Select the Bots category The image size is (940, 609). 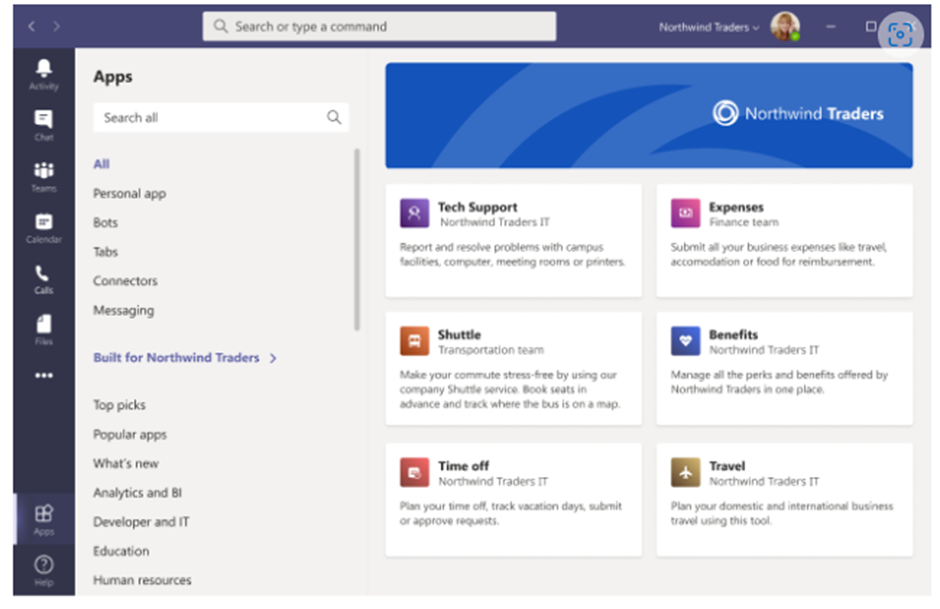click(x=106, y=222)
